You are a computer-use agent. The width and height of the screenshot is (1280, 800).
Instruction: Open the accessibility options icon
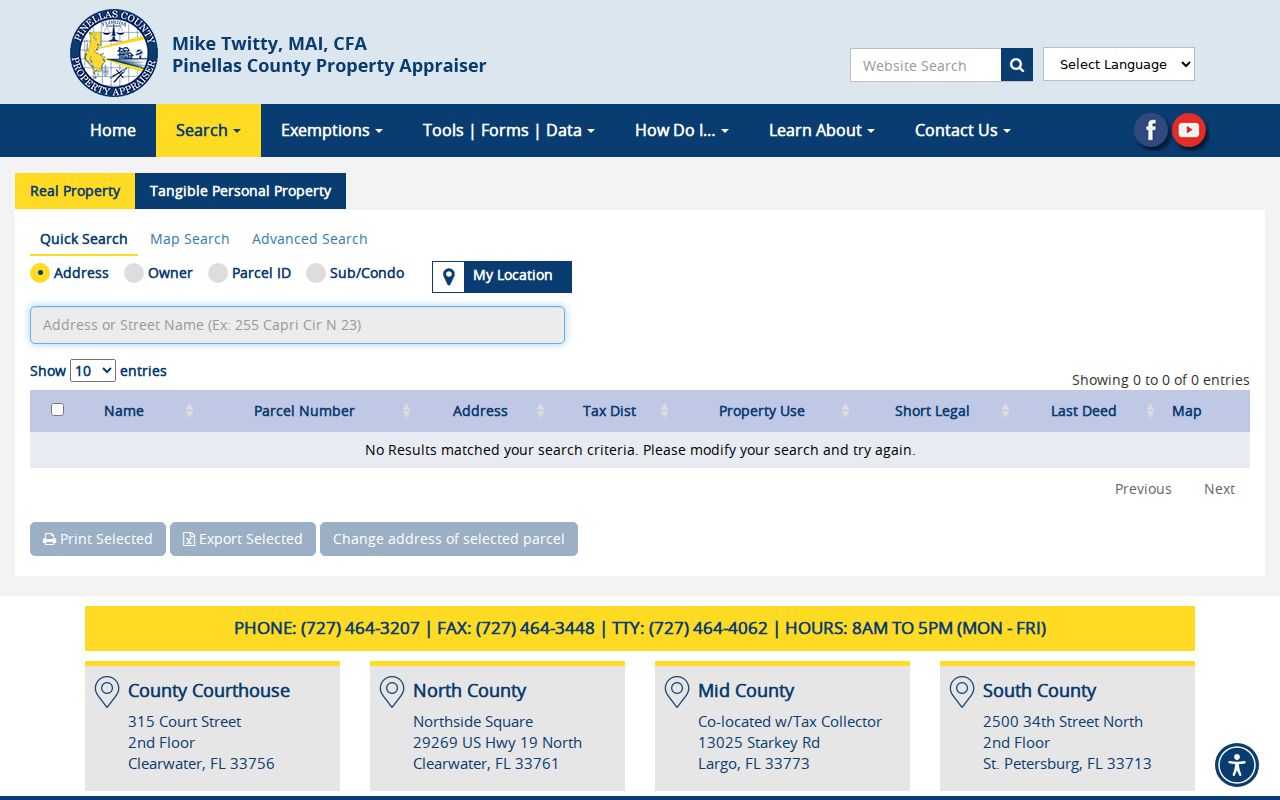[x=1237, y=766]
